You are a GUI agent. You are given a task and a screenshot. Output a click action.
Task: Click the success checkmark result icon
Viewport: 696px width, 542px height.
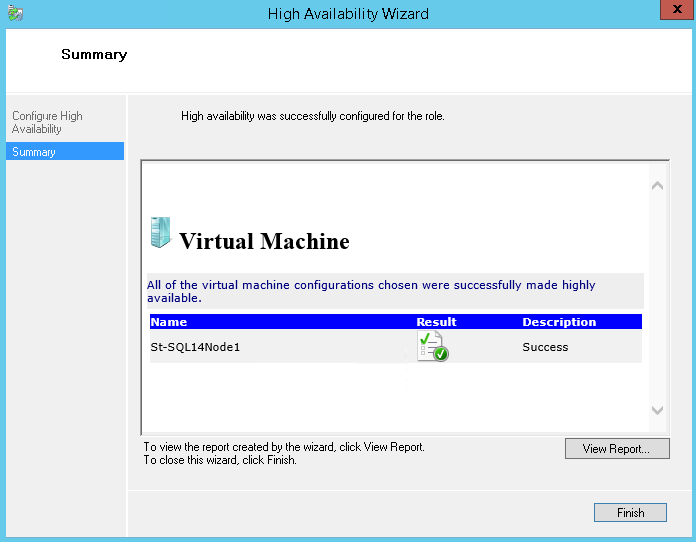pos(433,346)
